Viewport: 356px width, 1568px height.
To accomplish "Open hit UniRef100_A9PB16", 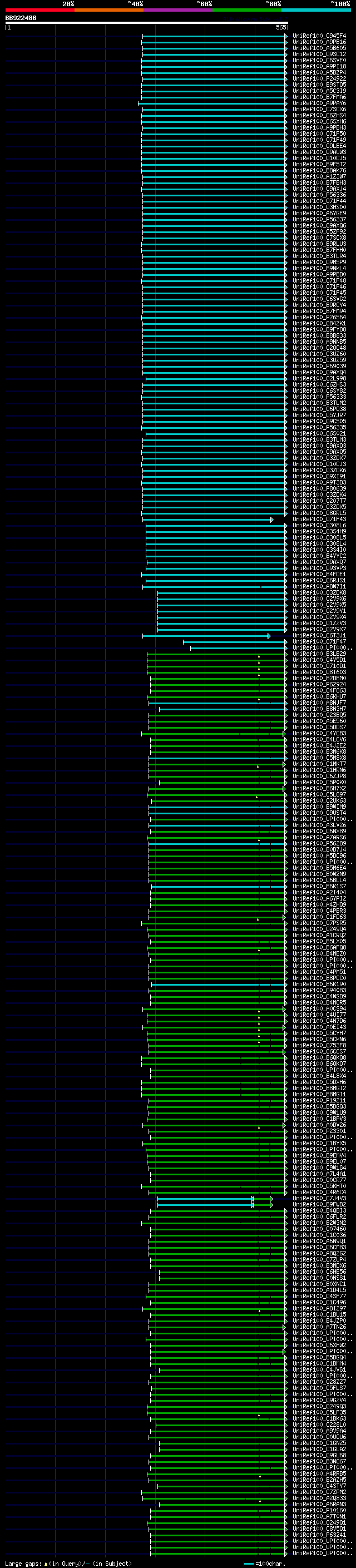I will pos(319,42).
